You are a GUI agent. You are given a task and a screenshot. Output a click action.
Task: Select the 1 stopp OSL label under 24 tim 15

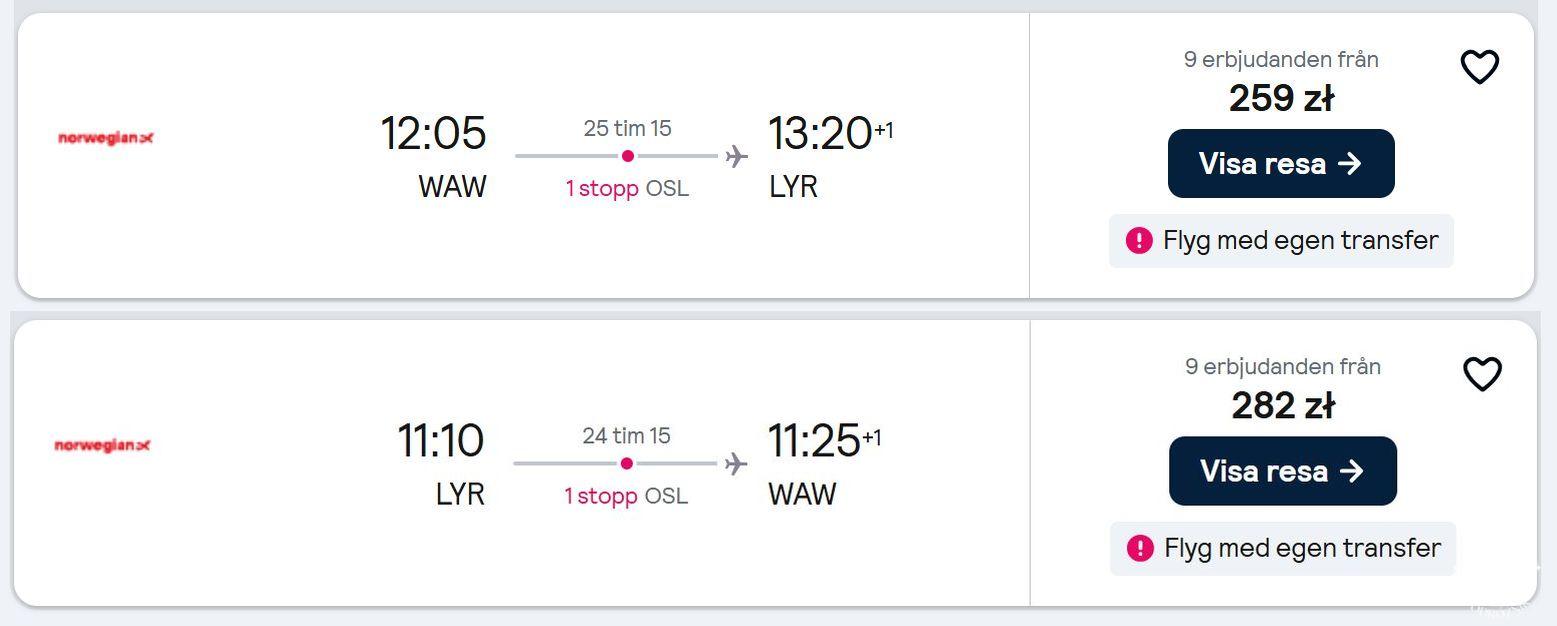click(x=626, y=496)
